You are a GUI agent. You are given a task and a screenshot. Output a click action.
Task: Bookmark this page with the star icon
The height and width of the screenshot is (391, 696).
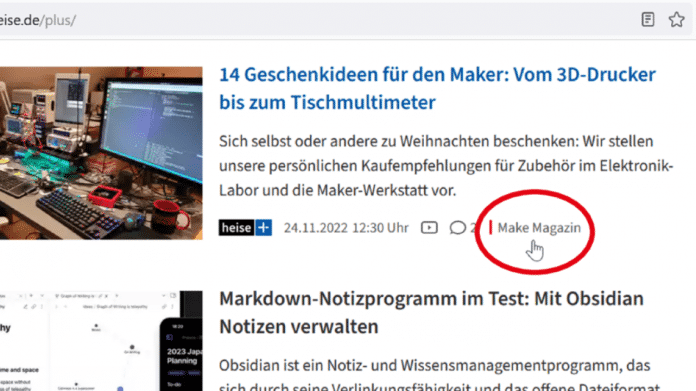coord(676,20)
